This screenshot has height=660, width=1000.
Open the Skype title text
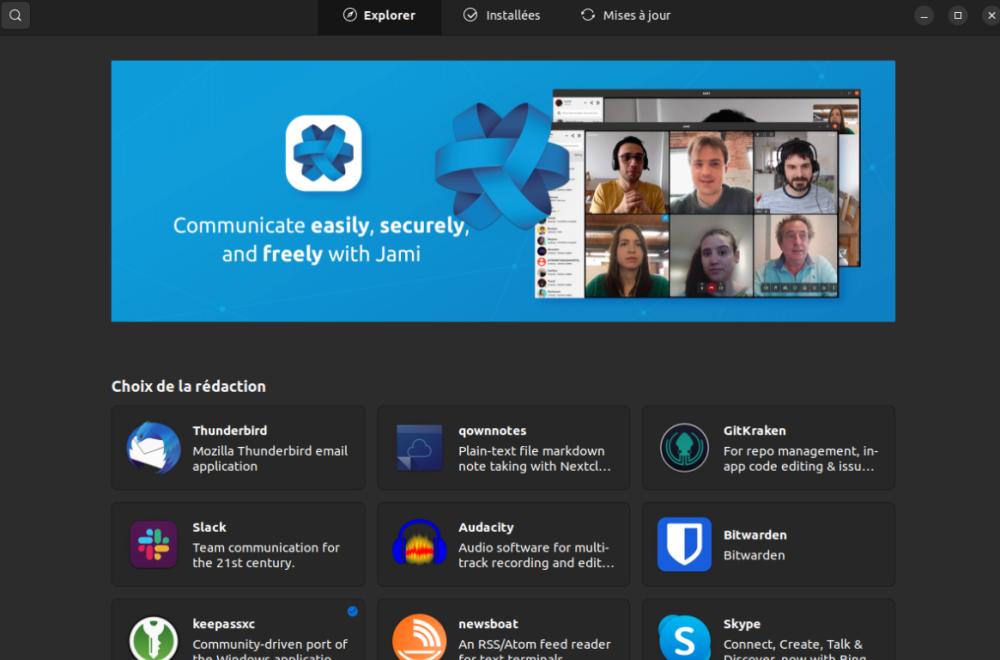[742, 624]
